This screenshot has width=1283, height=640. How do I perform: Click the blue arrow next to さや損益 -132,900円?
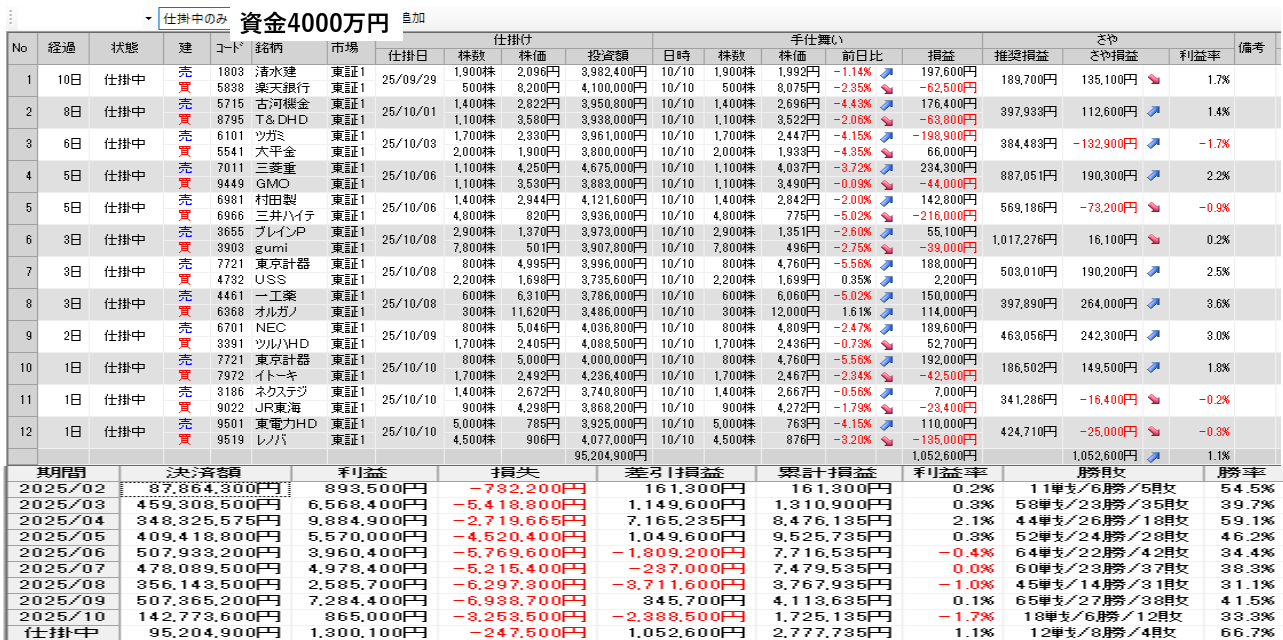pos(1154,144)
